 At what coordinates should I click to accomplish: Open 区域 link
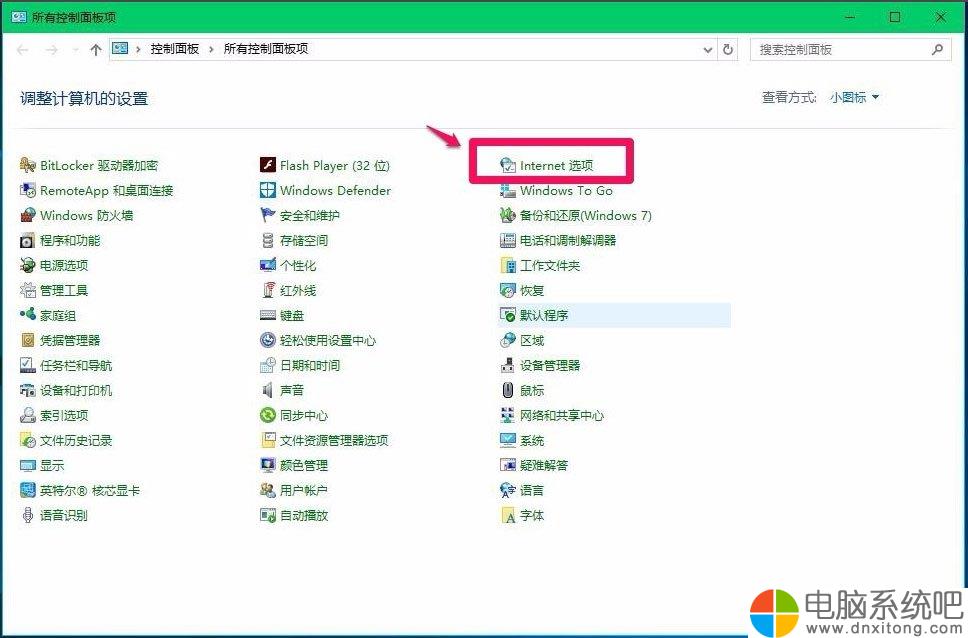coord(532,340)
